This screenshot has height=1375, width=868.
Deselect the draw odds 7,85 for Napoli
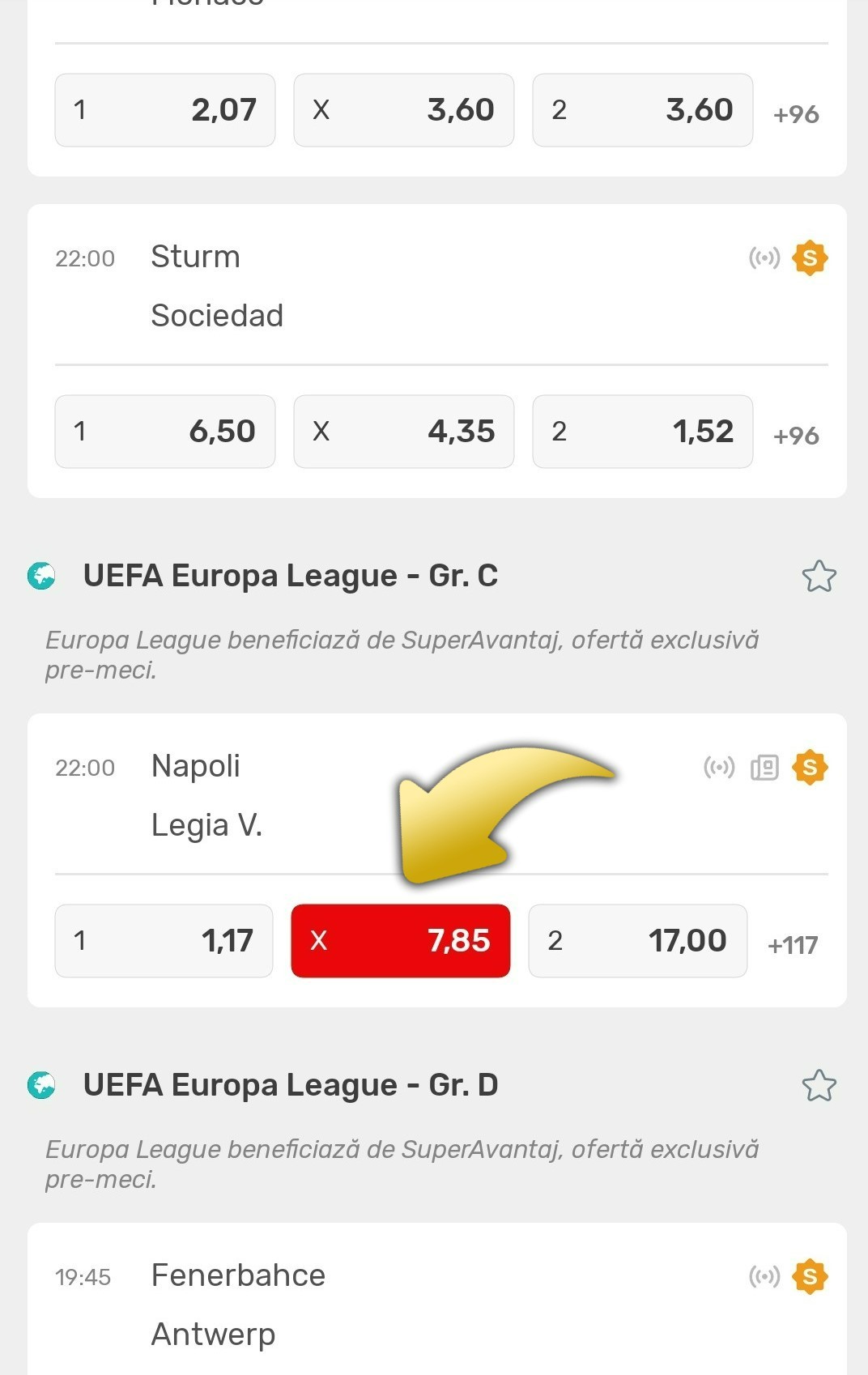click(x=401, y=941)
